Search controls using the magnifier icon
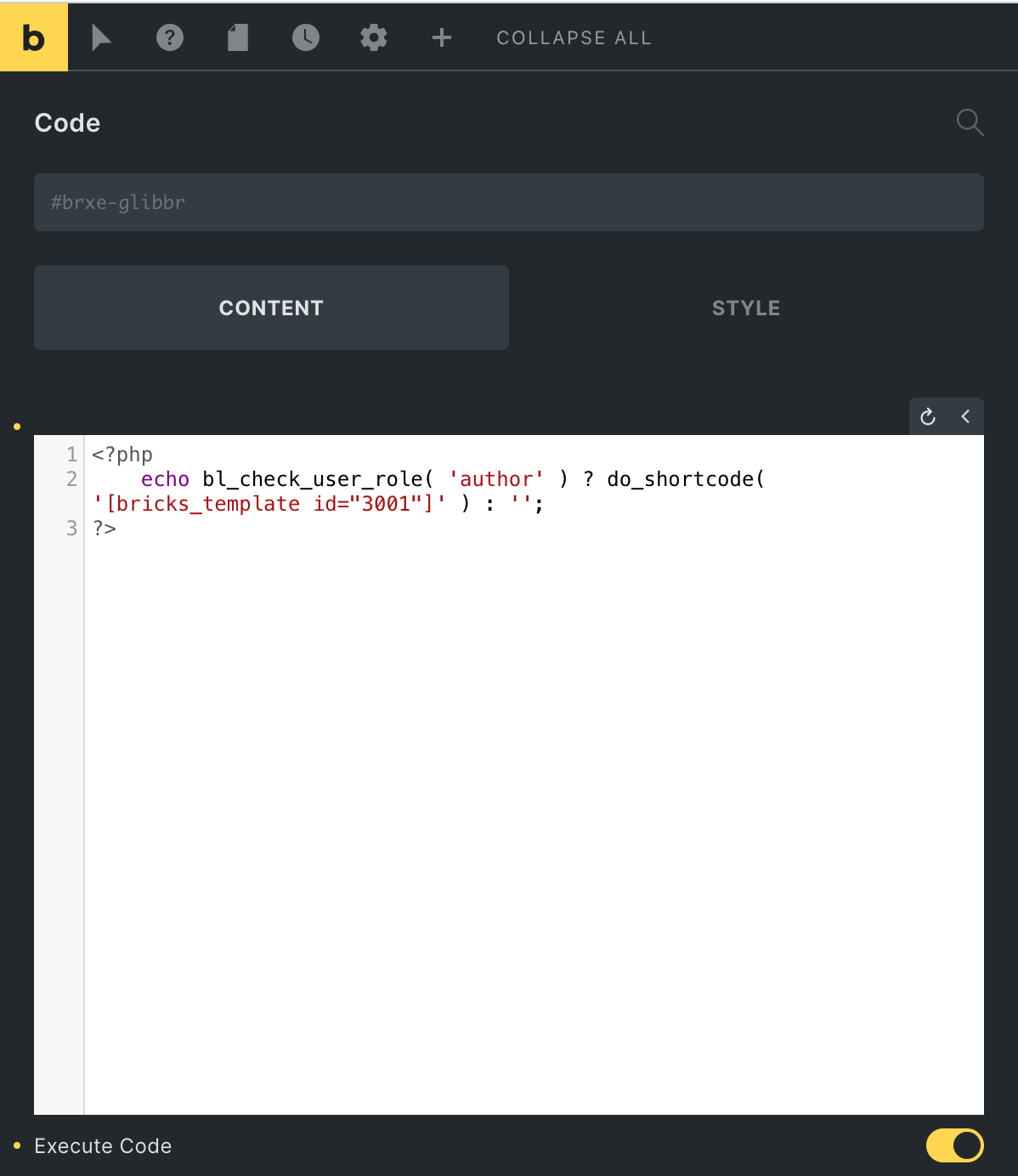Viewport: 1018px width, 1176px height. click(x=970, y=122)
